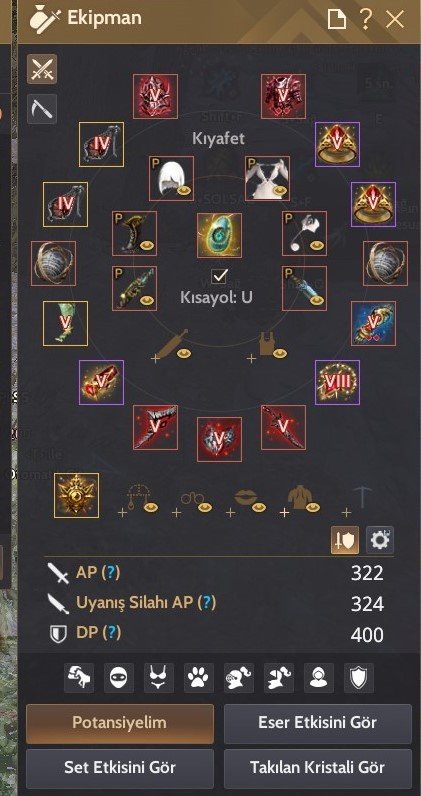Click the Potansiyelim button
The image size is (421, 796).
pos(120,723)
